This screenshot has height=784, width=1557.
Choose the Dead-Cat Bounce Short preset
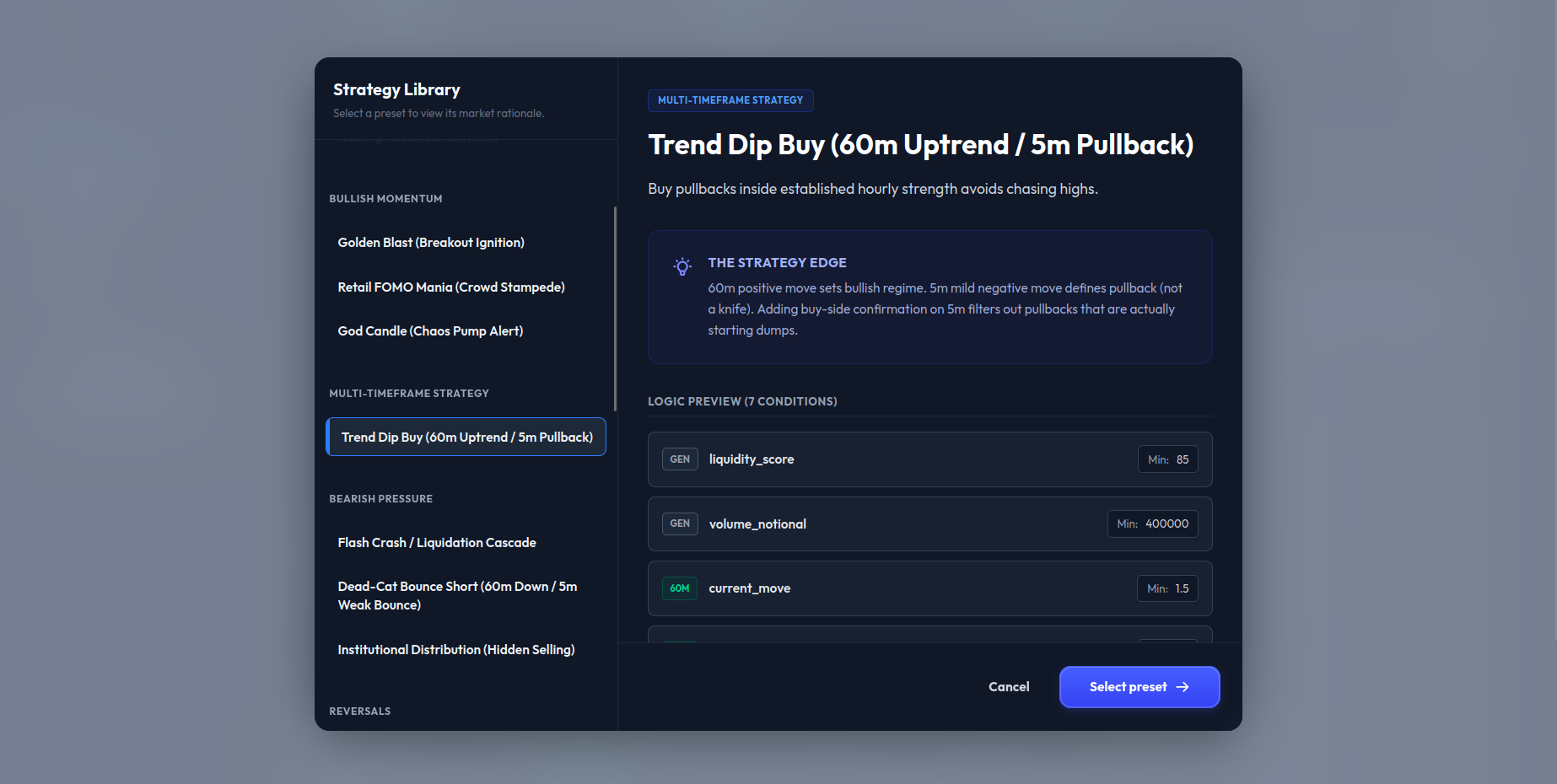tap(457, 596)
